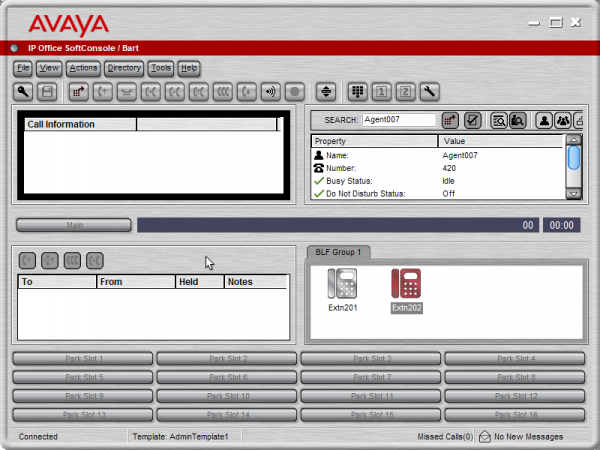The width and height of the screenshot is (600, 450).
Task: Open the Tools menu
Action: tap(161, 68)
